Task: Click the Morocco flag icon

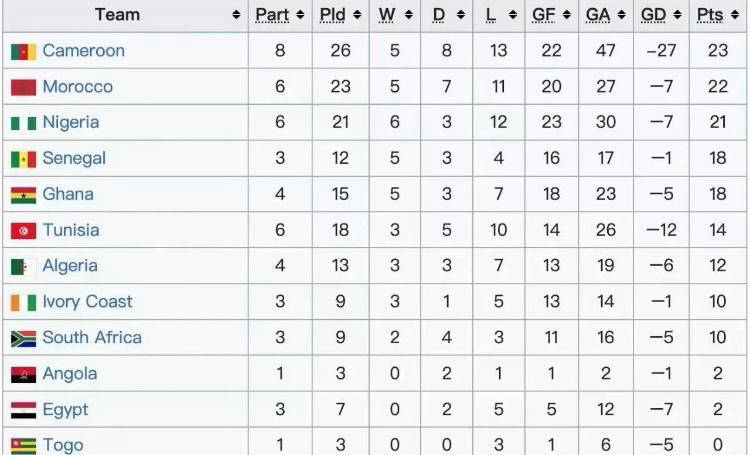Action: 23,88
